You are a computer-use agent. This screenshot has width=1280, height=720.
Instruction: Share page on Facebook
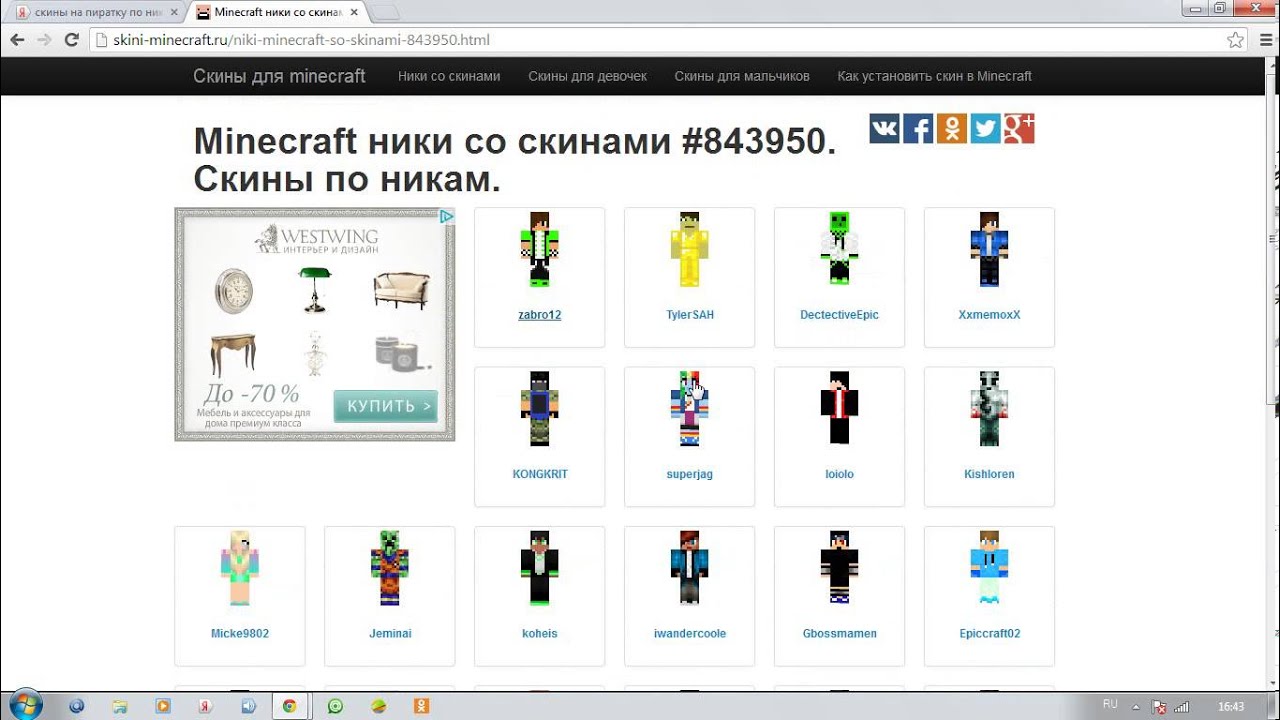(918, 128)
